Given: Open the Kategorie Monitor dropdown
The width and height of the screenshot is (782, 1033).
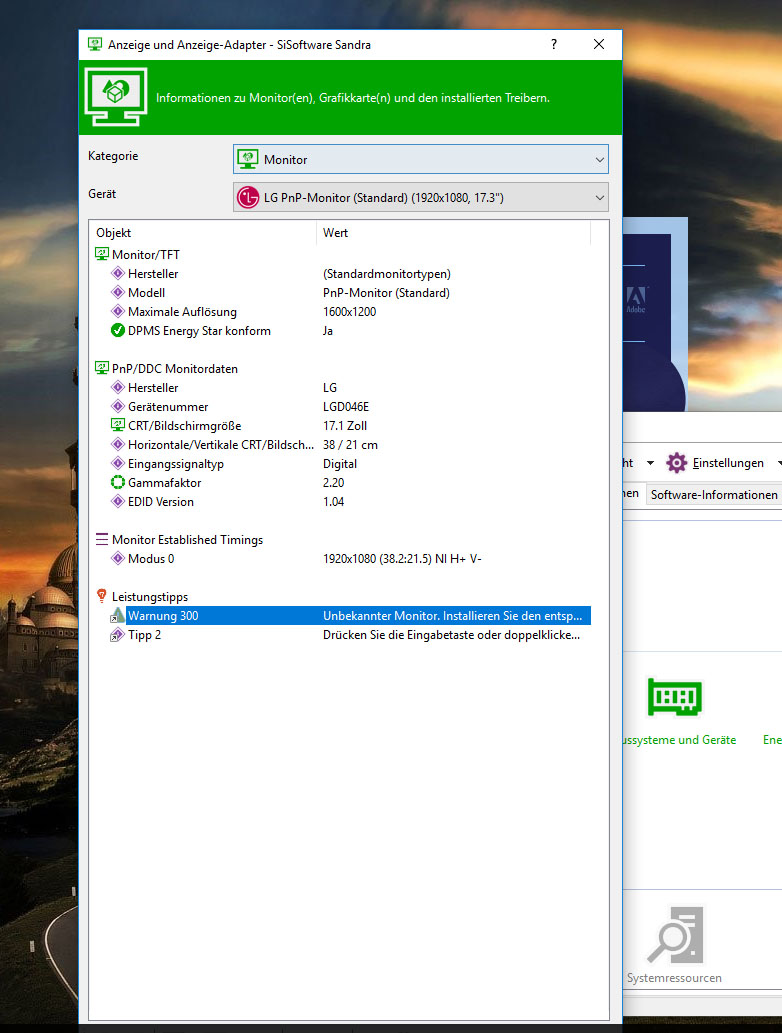Looking at the screenshot, I should click(x=420, y=159).
